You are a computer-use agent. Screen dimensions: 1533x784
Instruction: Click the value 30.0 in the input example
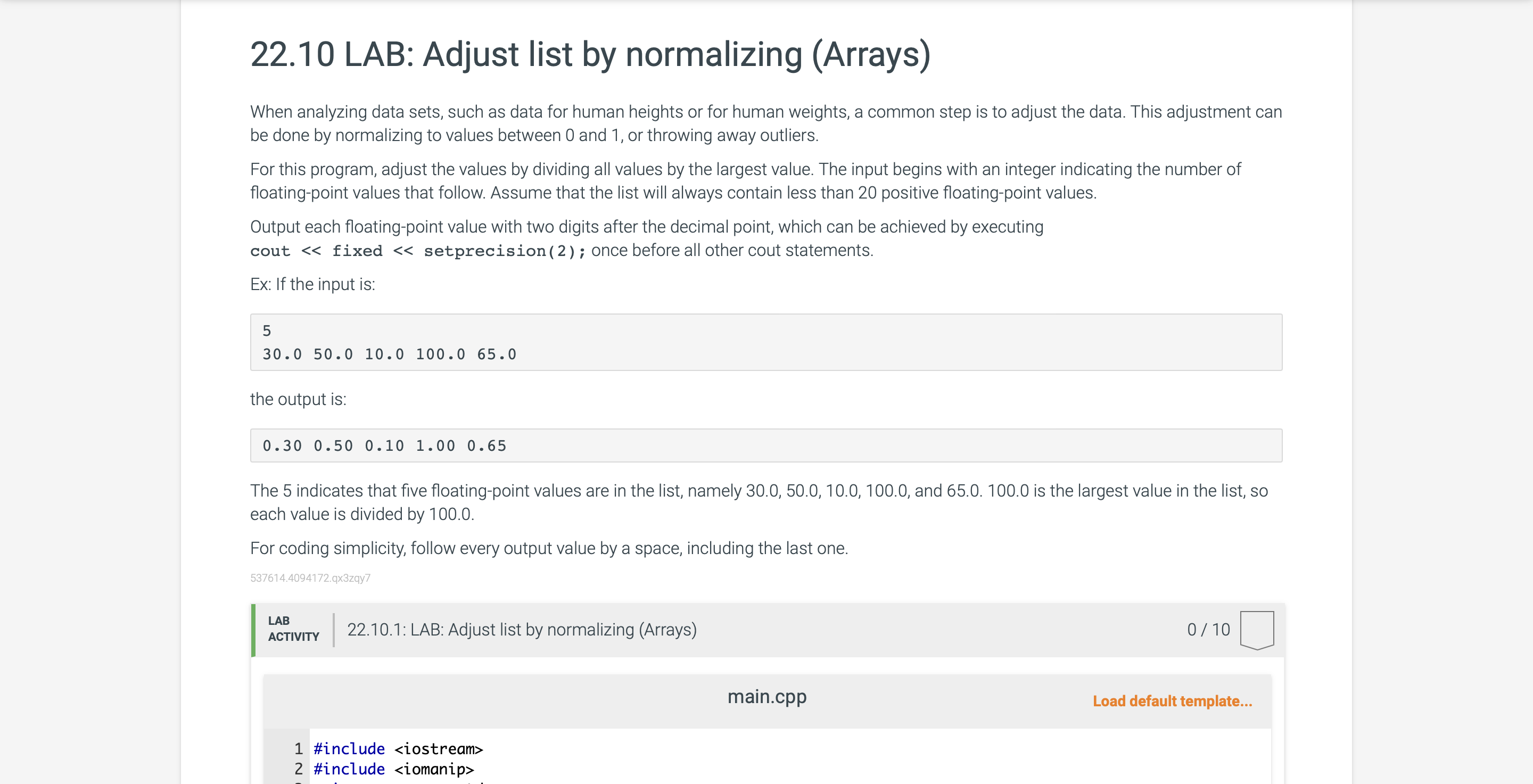(x=283, y=354)
